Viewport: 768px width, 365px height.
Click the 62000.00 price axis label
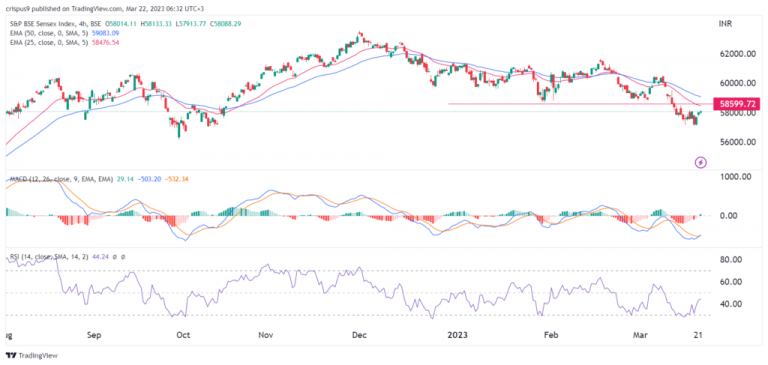[x=735, y=54]
